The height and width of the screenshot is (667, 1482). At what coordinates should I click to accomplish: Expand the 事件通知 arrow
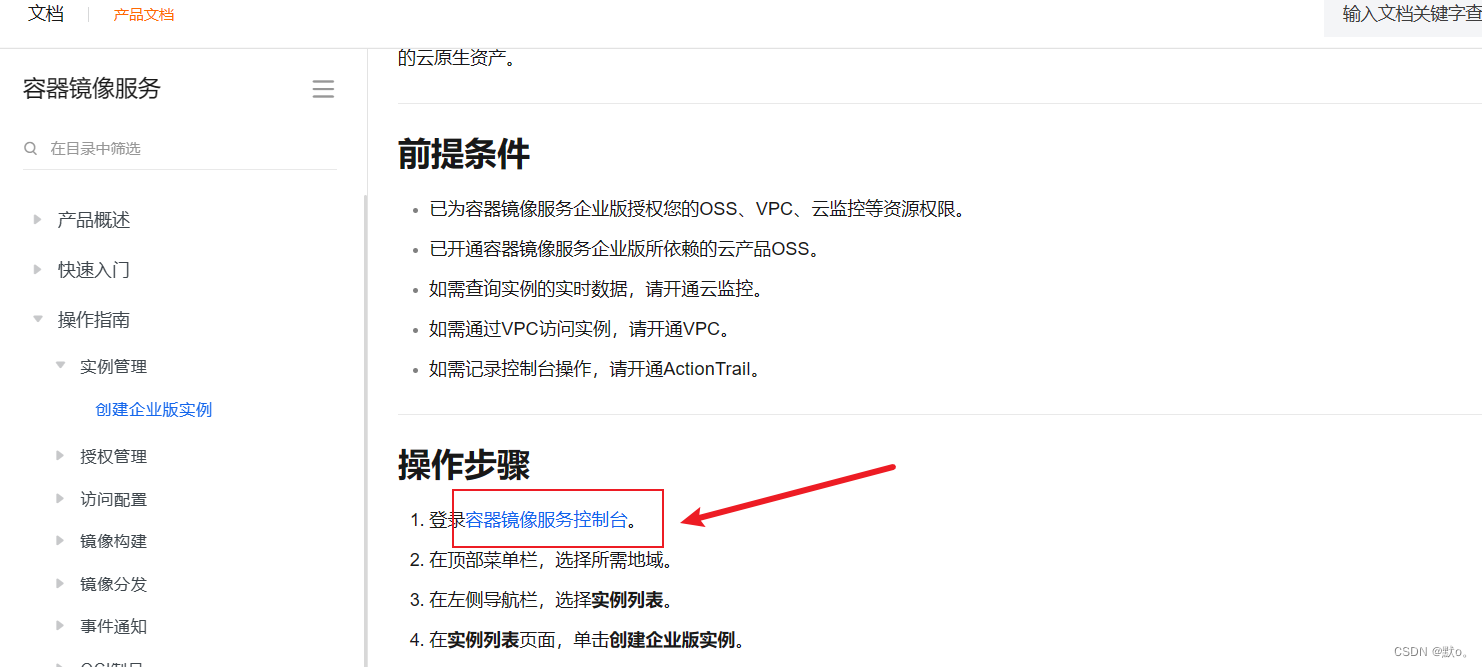[x=60, y=626]
